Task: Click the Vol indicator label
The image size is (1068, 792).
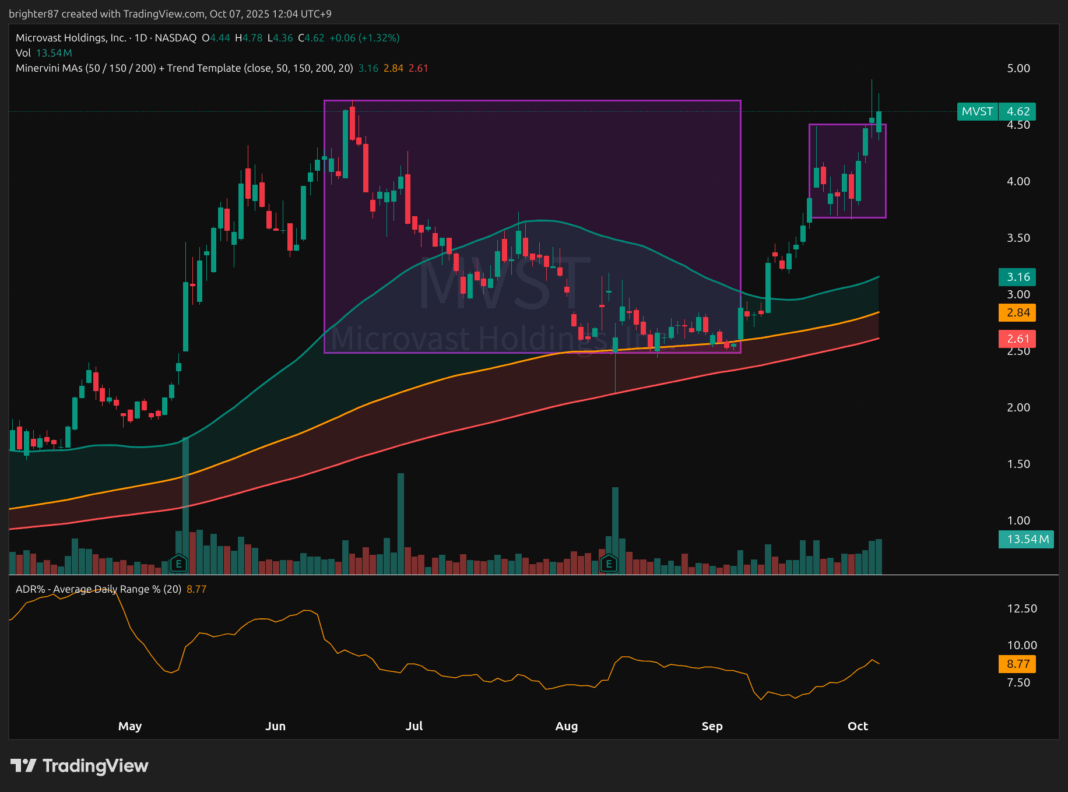Action: pos(24,52)
